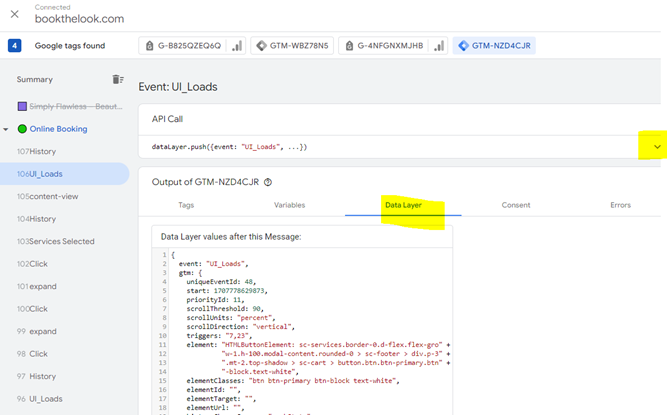
Task: Select event 97 History
Action: pyautogui.click(x=37, y=377)
